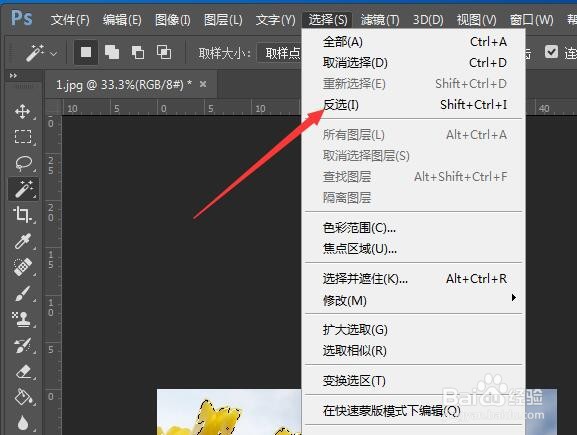The height and width of the screenshot is (435, 577).
Task: Click the Intersect with Selection icon
Action: (164, 53)
